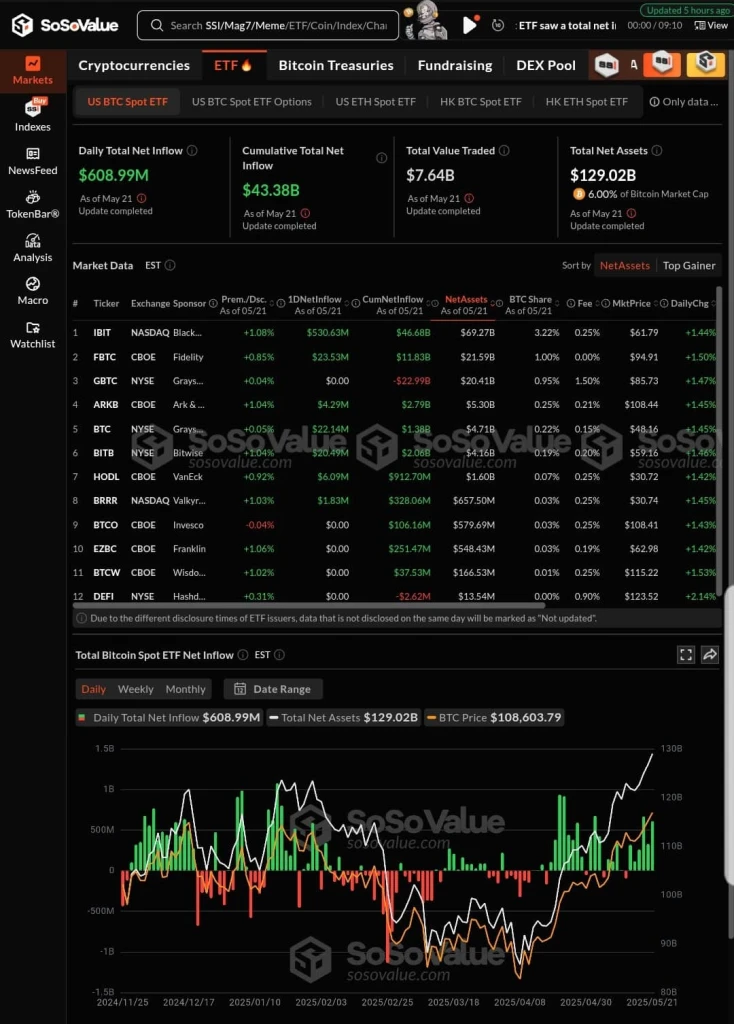Switch to DEX Pool tab
The height and width of the screenshot is (1024, 734).
(546, 65)
